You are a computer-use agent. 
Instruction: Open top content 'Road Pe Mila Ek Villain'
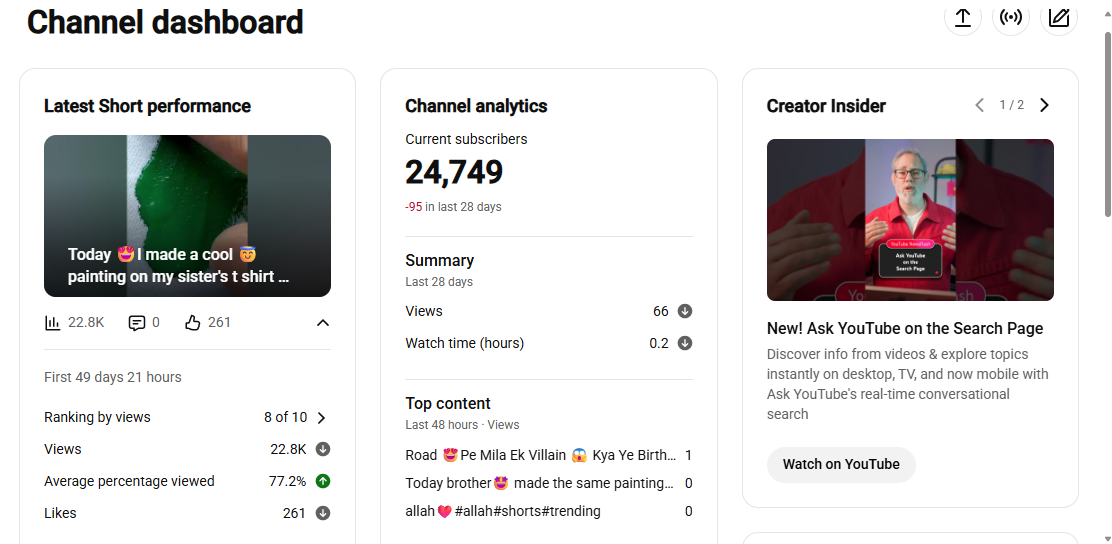[540, 455]
